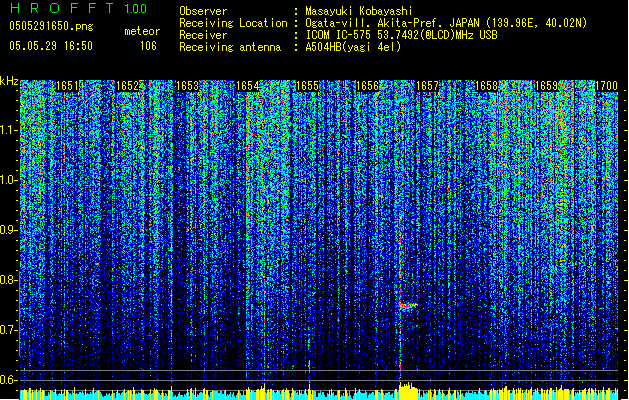Click the 1659 time marker

coord(547,86)
